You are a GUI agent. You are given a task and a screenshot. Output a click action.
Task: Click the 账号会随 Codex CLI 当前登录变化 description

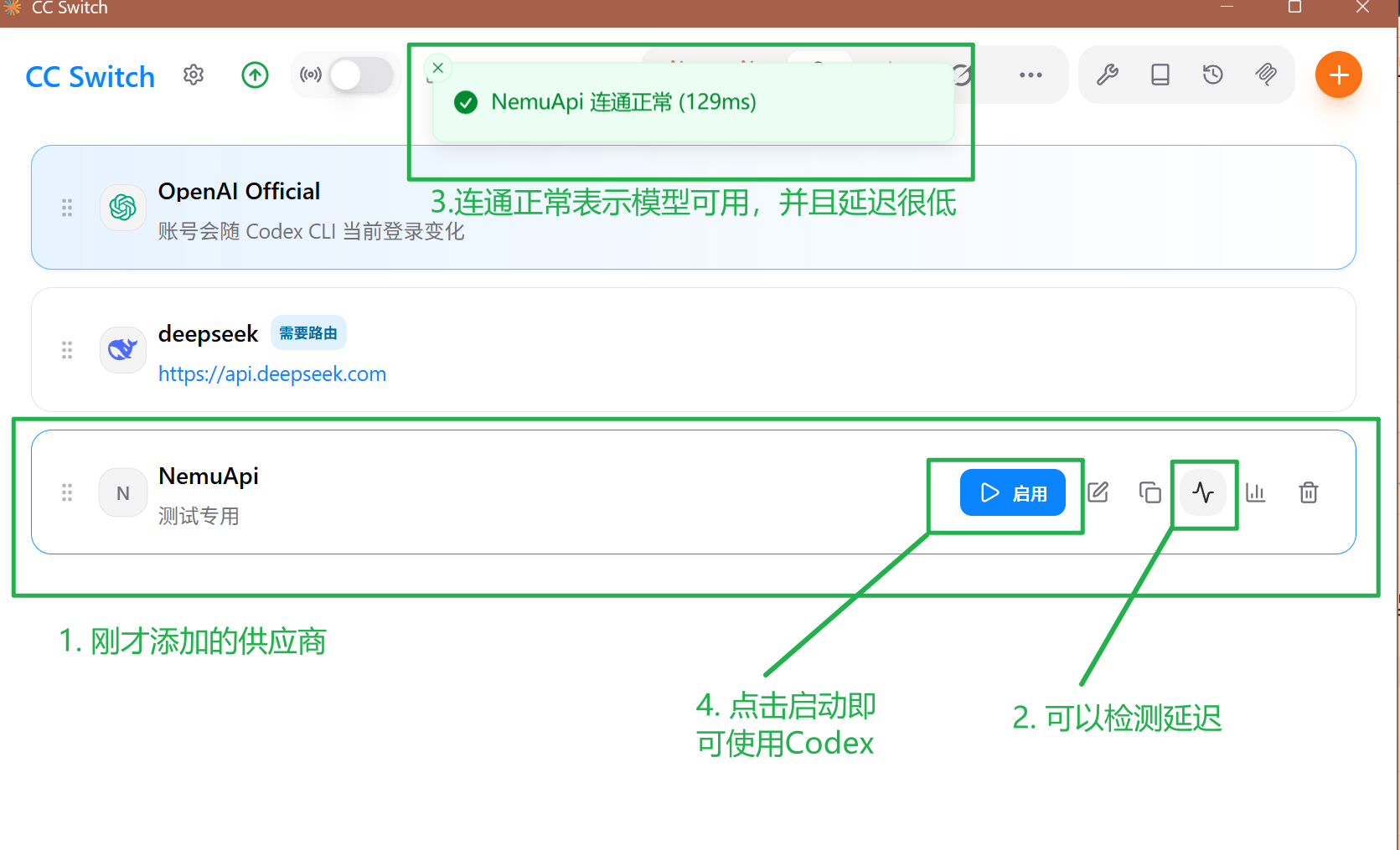click(311, 231)
